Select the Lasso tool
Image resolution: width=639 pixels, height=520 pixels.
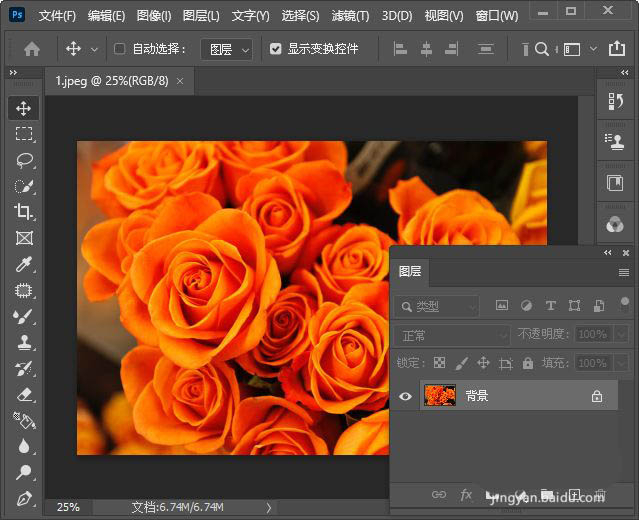[24, 160]
